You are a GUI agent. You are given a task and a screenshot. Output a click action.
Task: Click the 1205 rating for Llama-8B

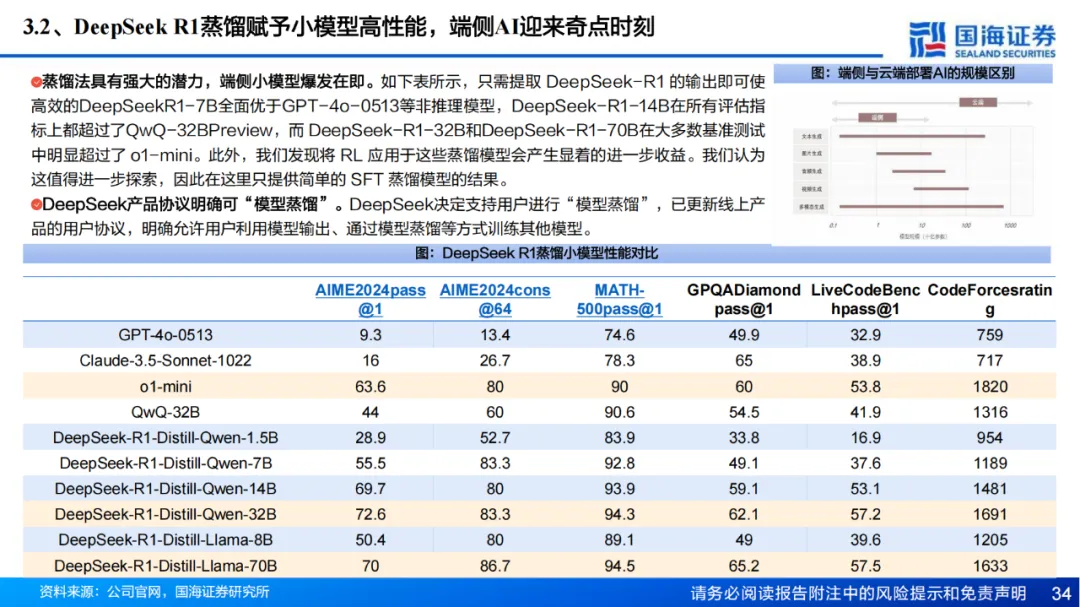[x=990, y=539]
